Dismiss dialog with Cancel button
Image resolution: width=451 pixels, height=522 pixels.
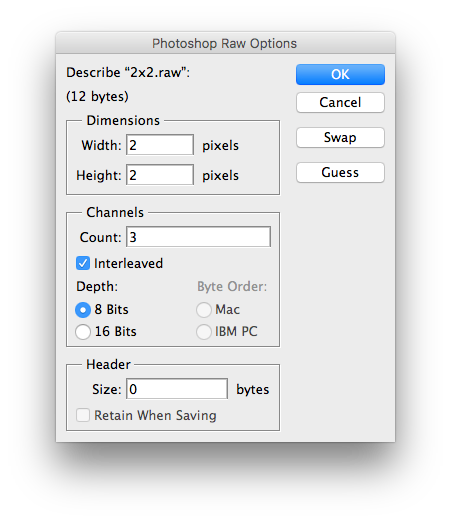pos(340,102)
